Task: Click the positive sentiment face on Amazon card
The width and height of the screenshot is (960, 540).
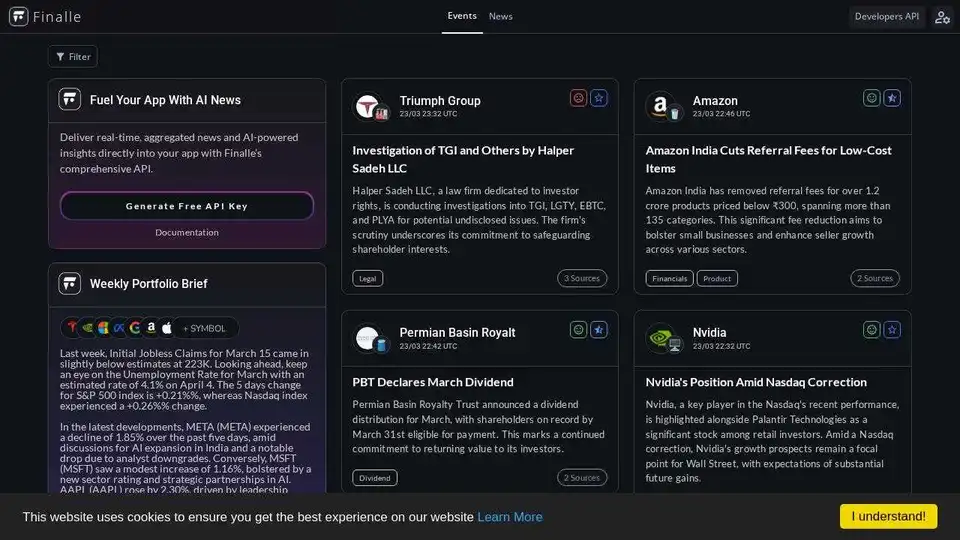Action: 871,98
